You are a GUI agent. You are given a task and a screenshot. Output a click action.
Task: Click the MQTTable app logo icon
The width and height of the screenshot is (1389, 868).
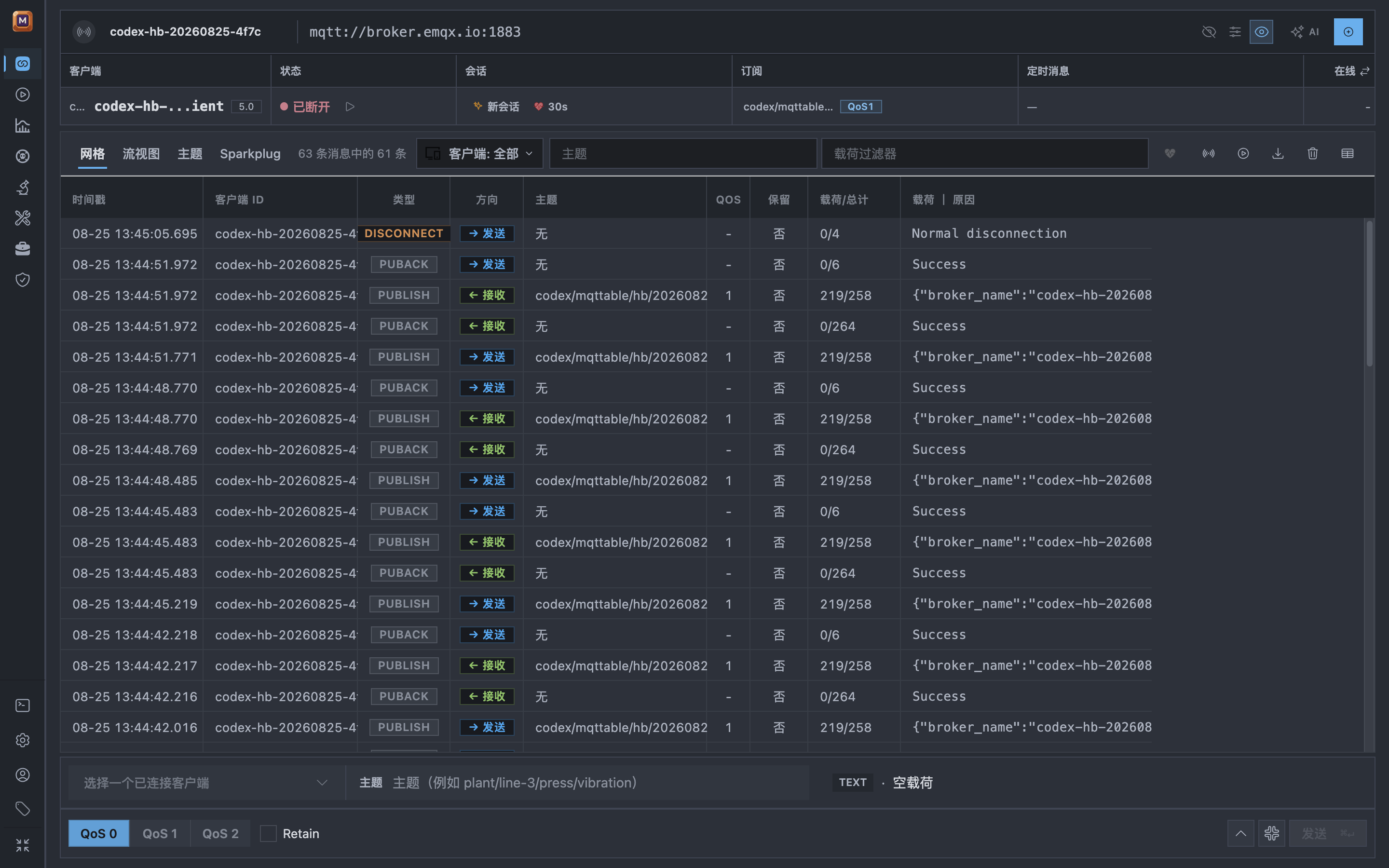coord(22,21)
